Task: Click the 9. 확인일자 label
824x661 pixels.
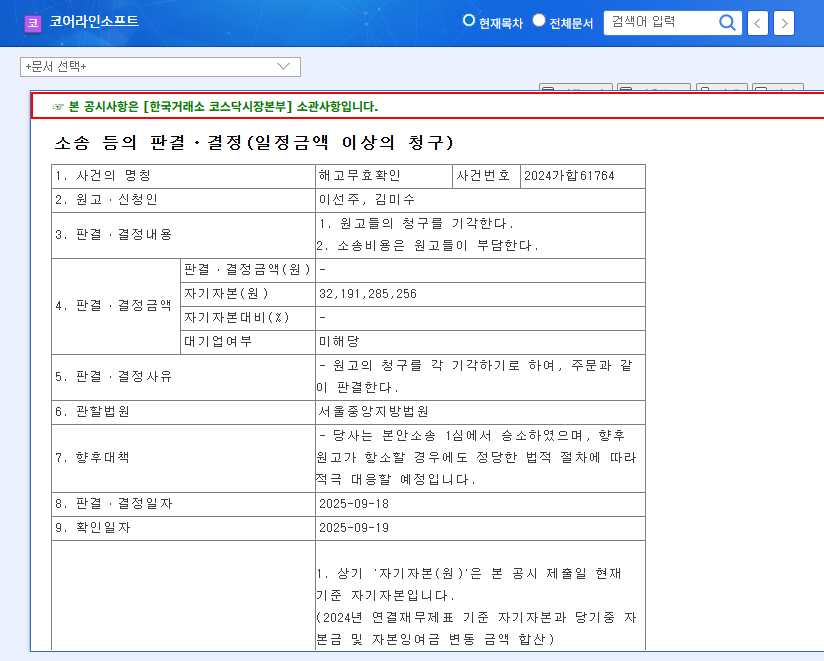Action: point(92,528)
